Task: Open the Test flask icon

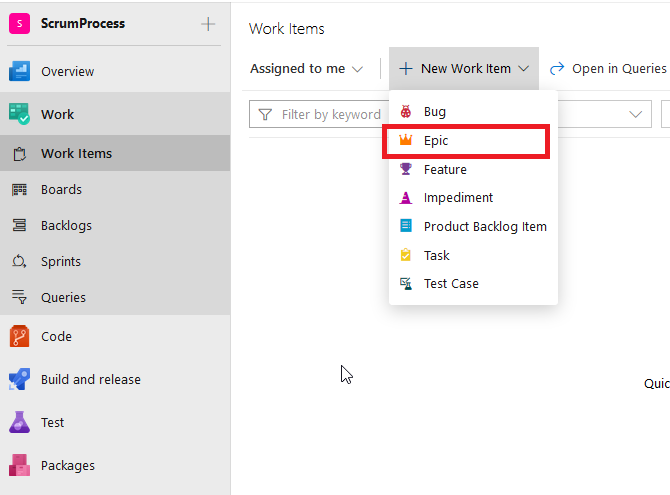Action: pos(20,422)
